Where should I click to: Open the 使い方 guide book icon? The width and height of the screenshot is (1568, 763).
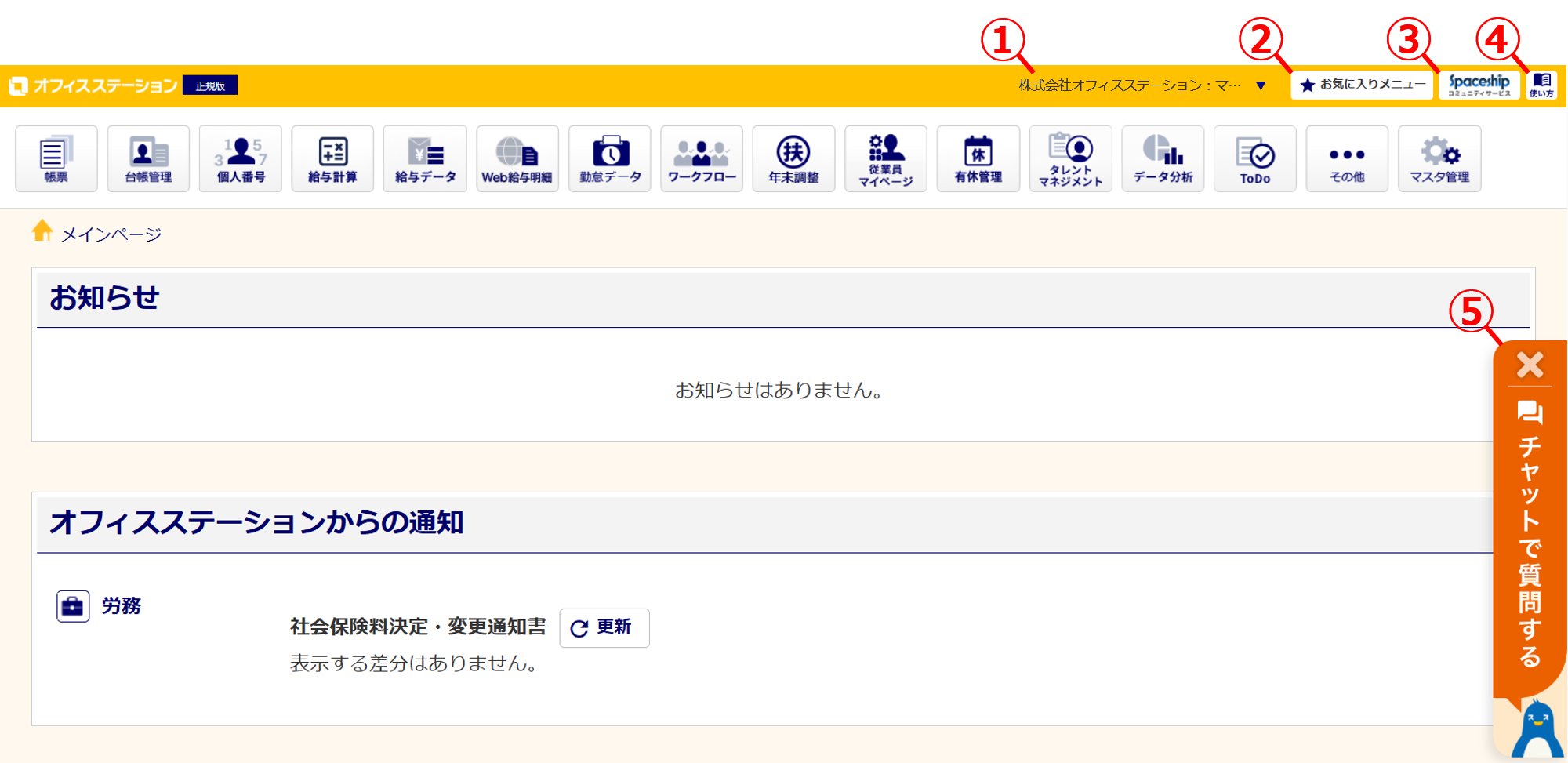(1541, 85)
